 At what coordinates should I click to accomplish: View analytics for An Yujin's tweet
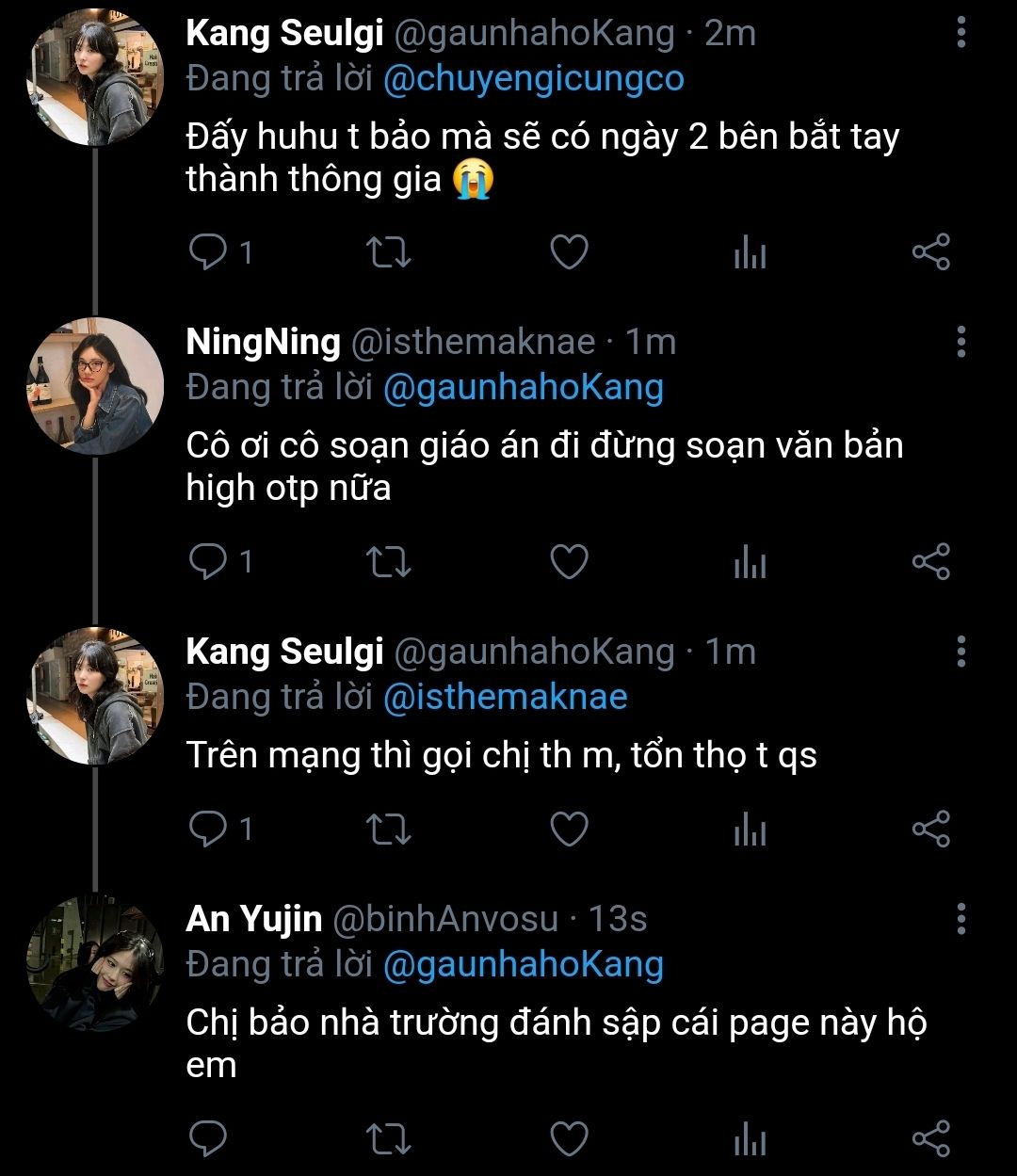750,1138
